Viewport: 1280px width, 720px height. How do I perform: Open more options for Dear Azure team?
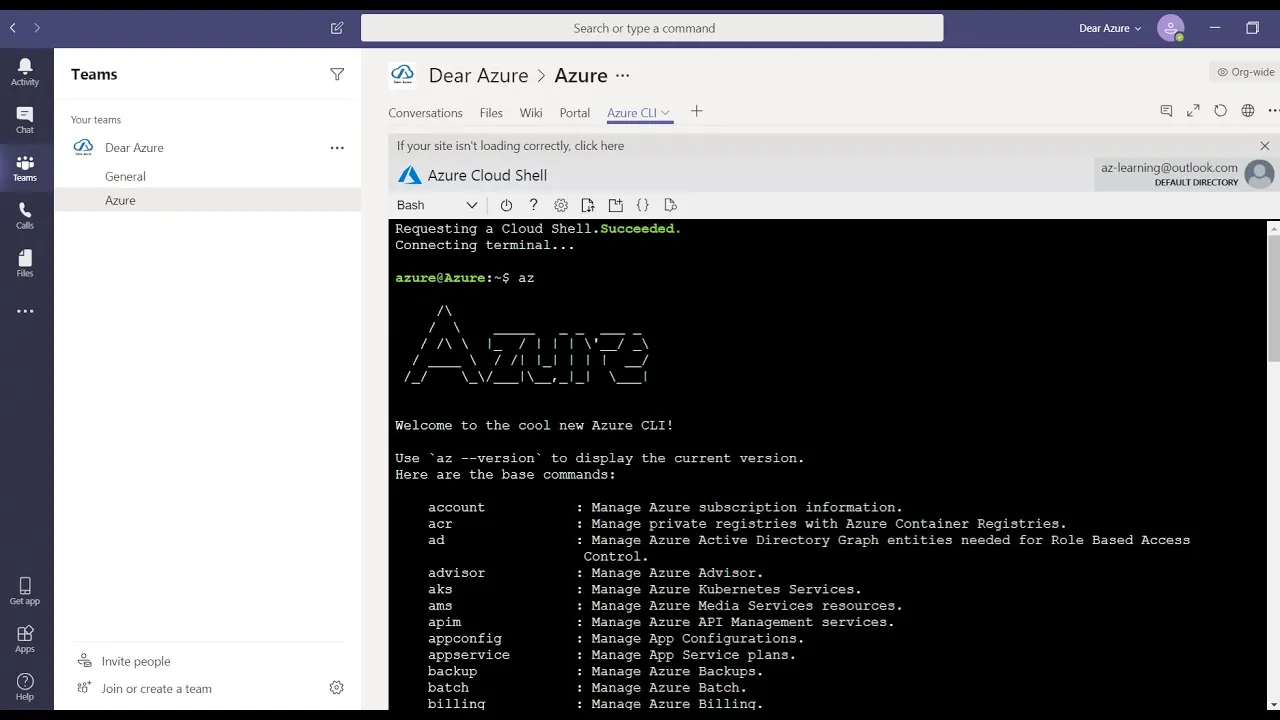pyautogui.click(x=337, y=148)
